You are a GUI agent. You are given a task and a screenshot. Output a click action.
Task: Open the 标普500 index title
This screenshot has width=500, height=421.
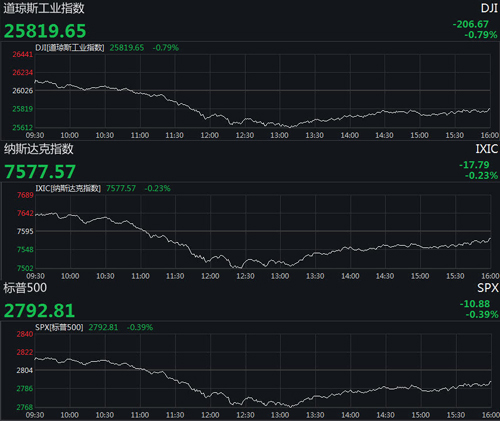pyautogui.click(x=25, y=288)
